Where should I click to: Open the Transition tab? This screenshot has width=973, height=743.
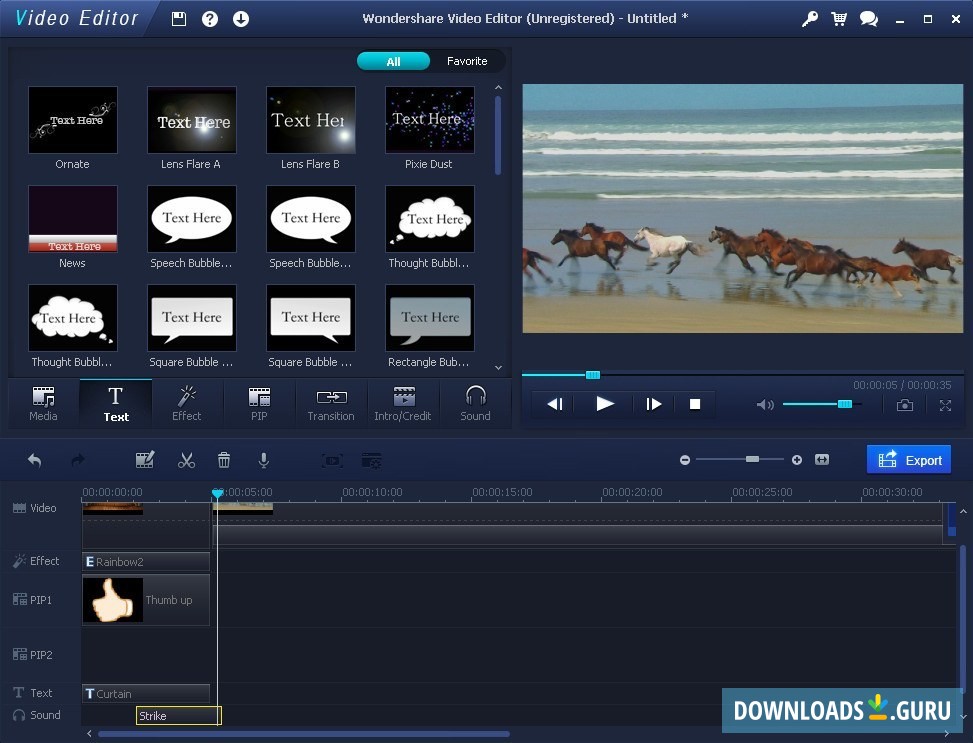point(331,403)
